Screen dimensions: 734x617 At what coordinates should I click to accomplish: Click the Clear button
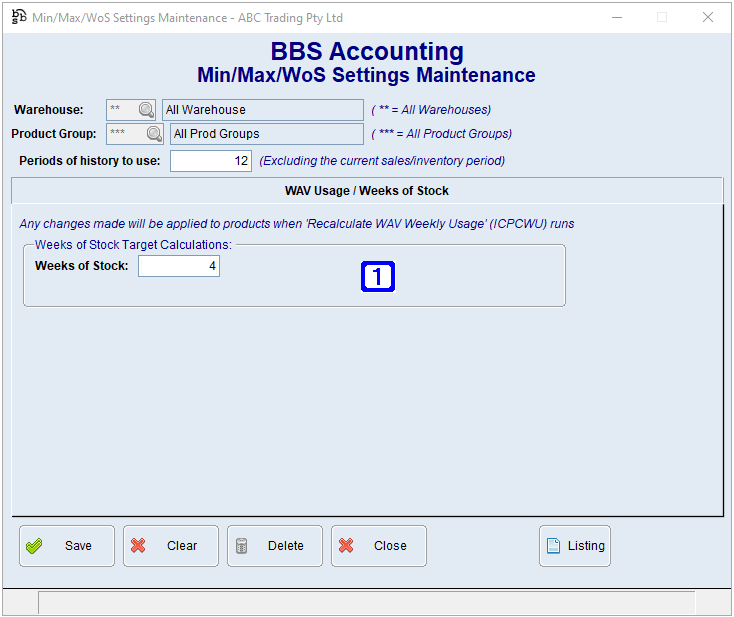tap(171, 546)
